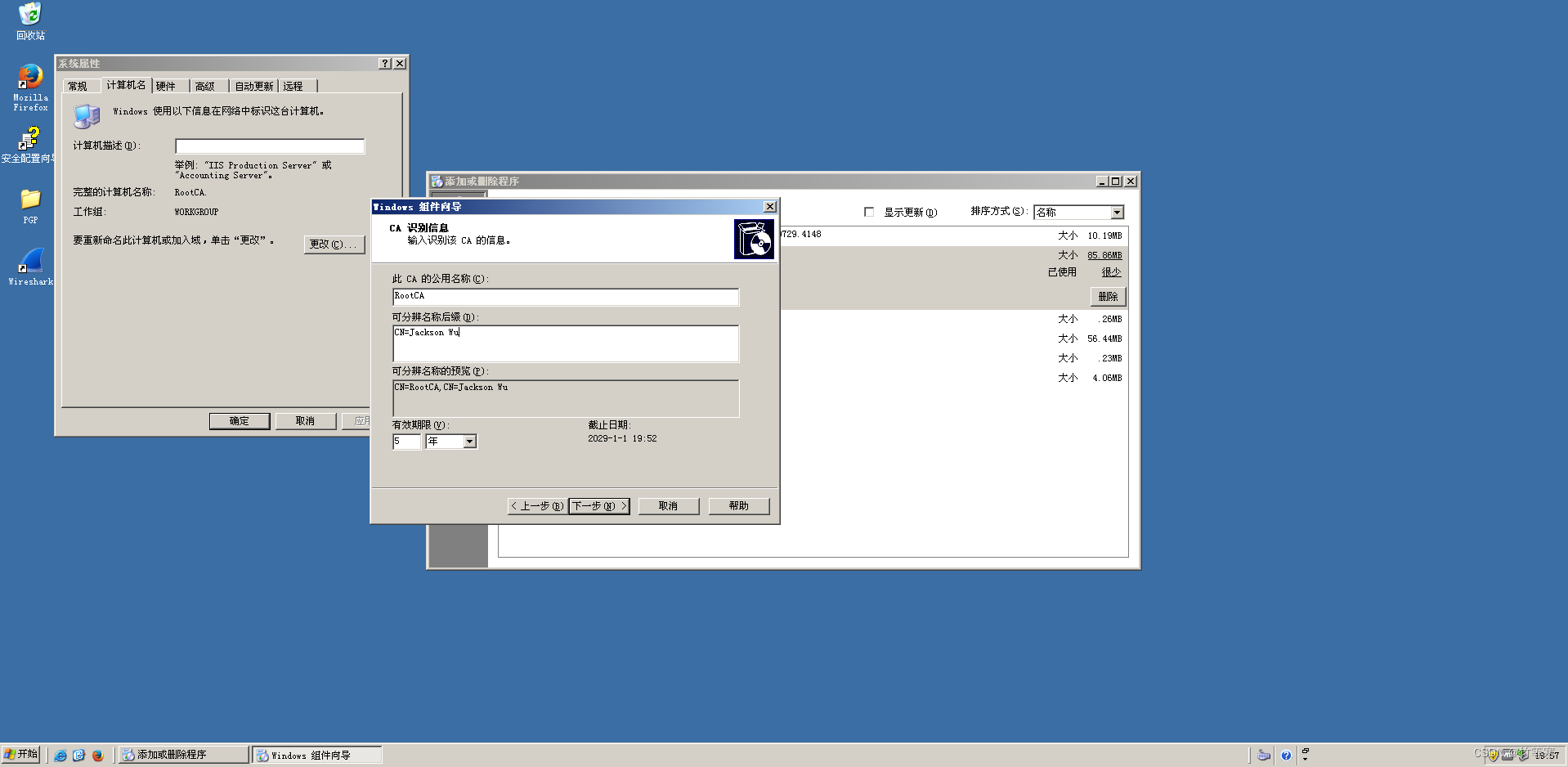1568x767 pixels.
Task: Launch Firefox from the quick launch bar
Action: [98, 756]
